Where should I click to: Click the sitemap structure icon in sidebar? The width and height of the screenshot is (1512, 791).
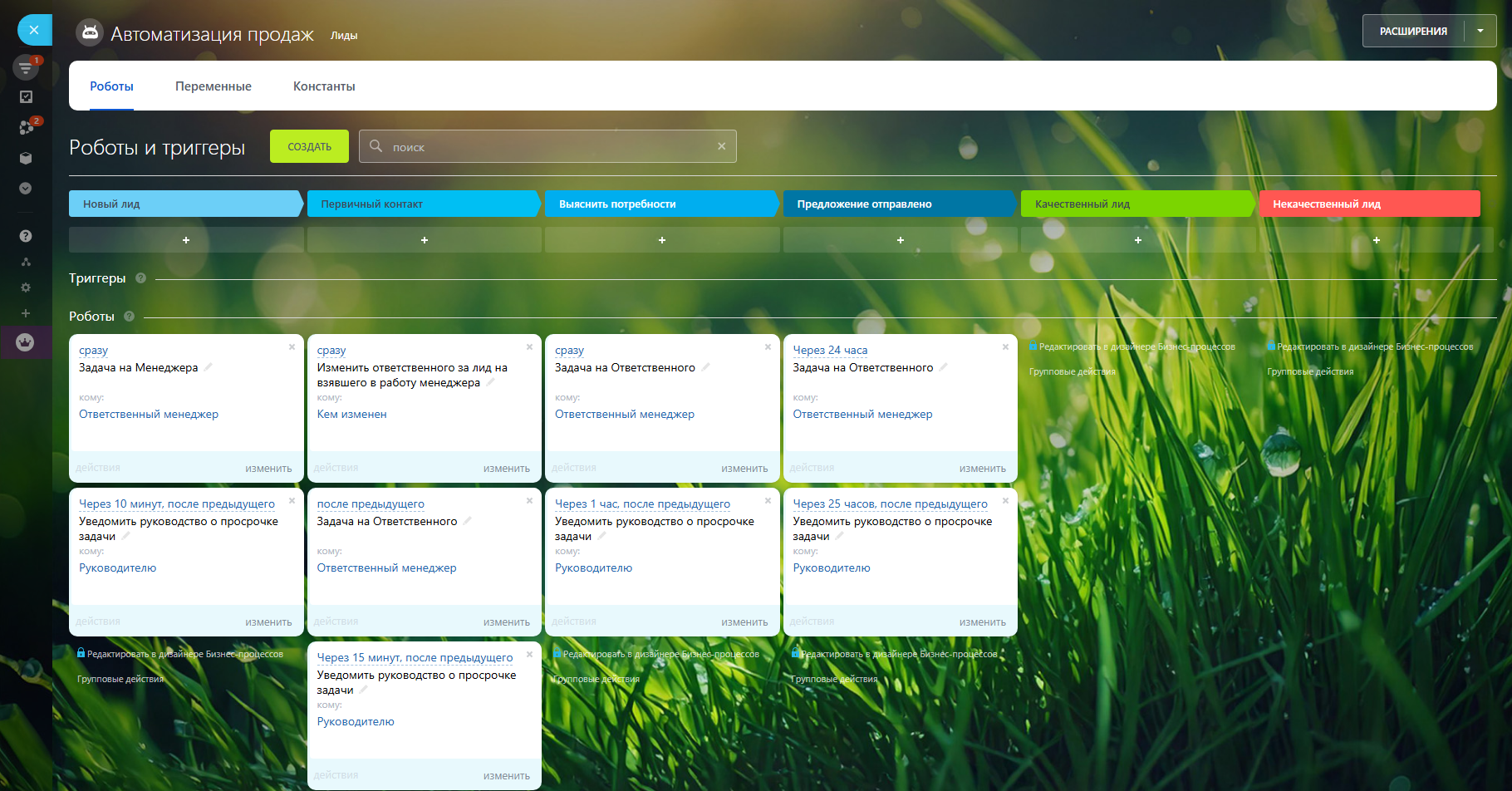click(26, 262)
